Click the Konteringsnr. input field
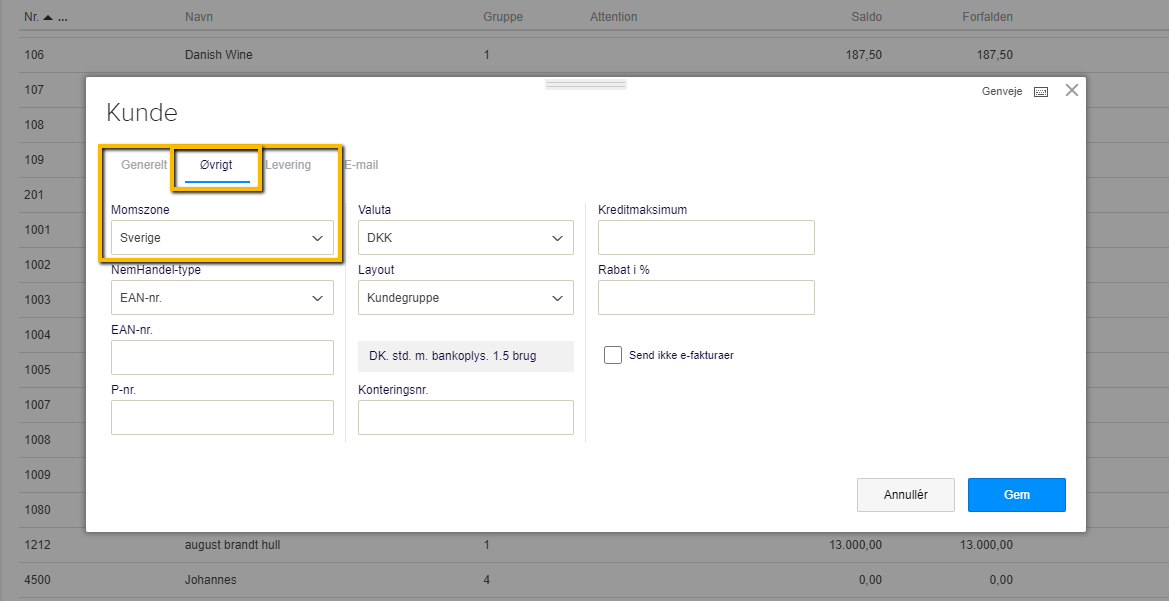Screen dimensions: 1169x601 (465, 418)
